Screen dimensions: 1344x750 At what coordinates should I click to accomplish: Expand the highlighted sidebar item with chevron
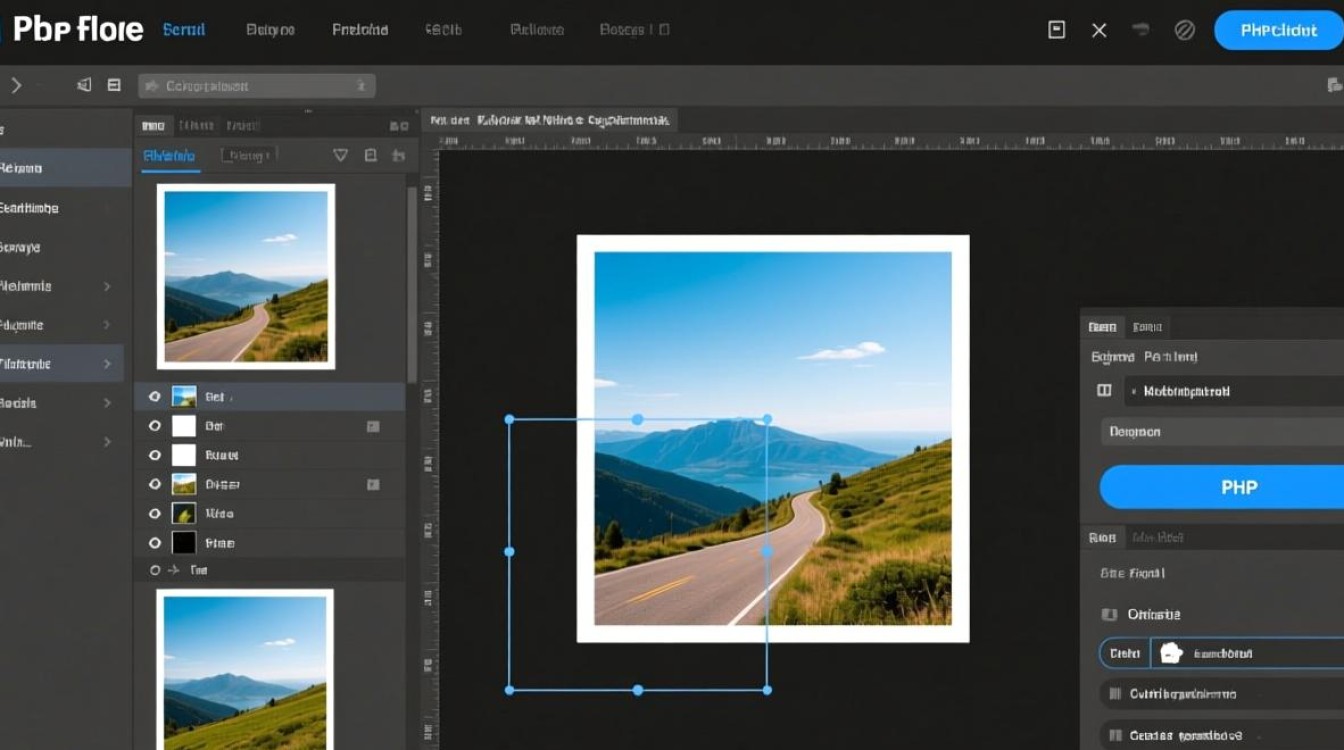[107, 364]
